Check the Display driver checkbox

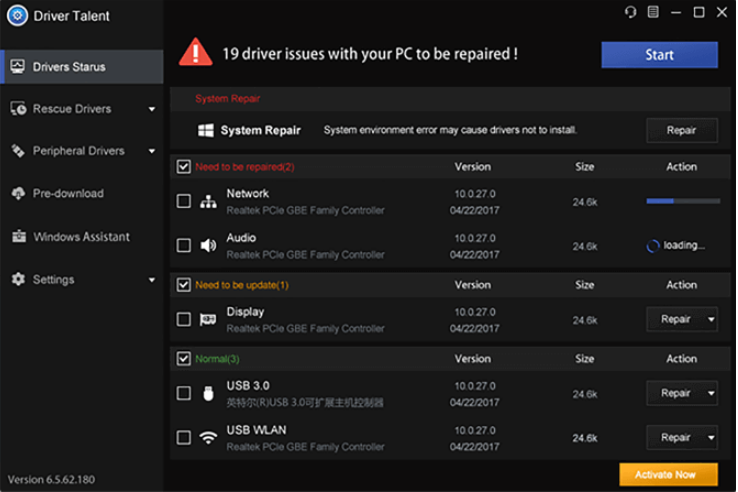click(x=184, y=319)
